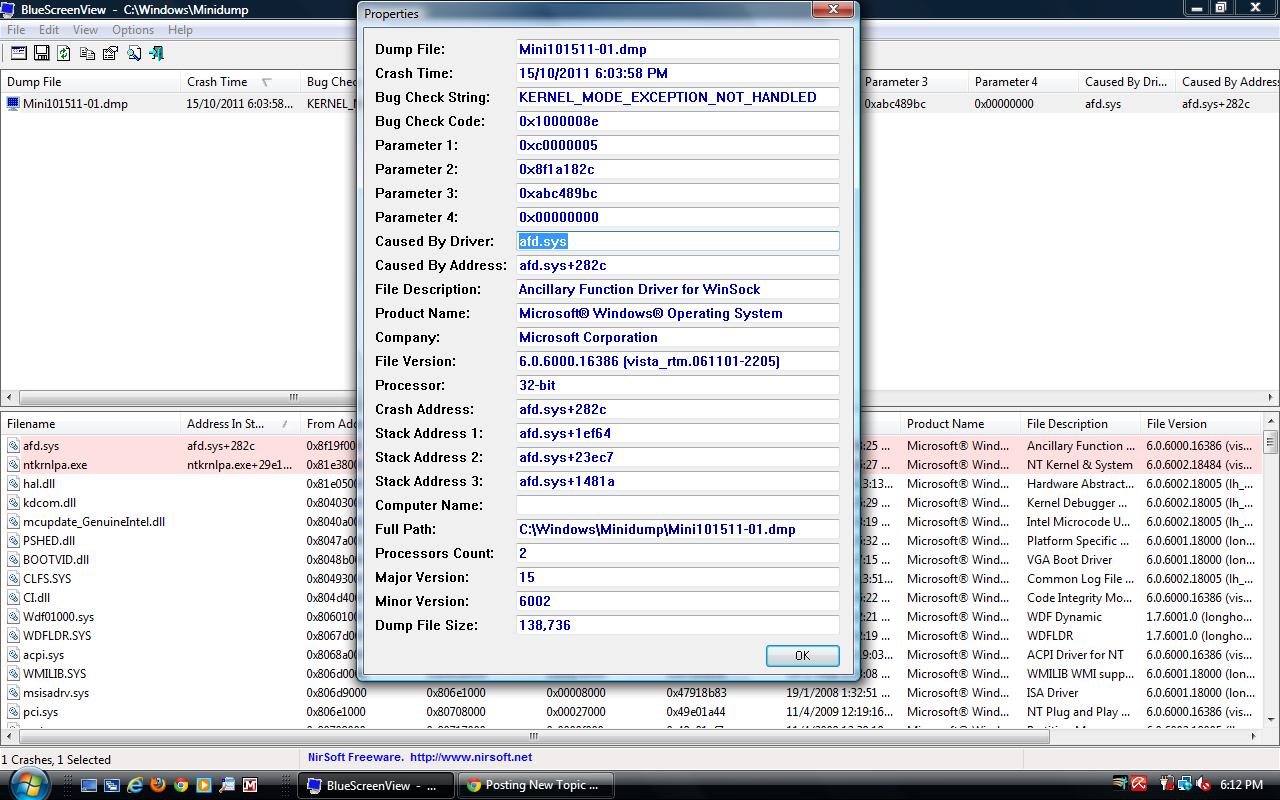
Task: Sort by Caused By Driver column header
Action: click(1127, 82)
